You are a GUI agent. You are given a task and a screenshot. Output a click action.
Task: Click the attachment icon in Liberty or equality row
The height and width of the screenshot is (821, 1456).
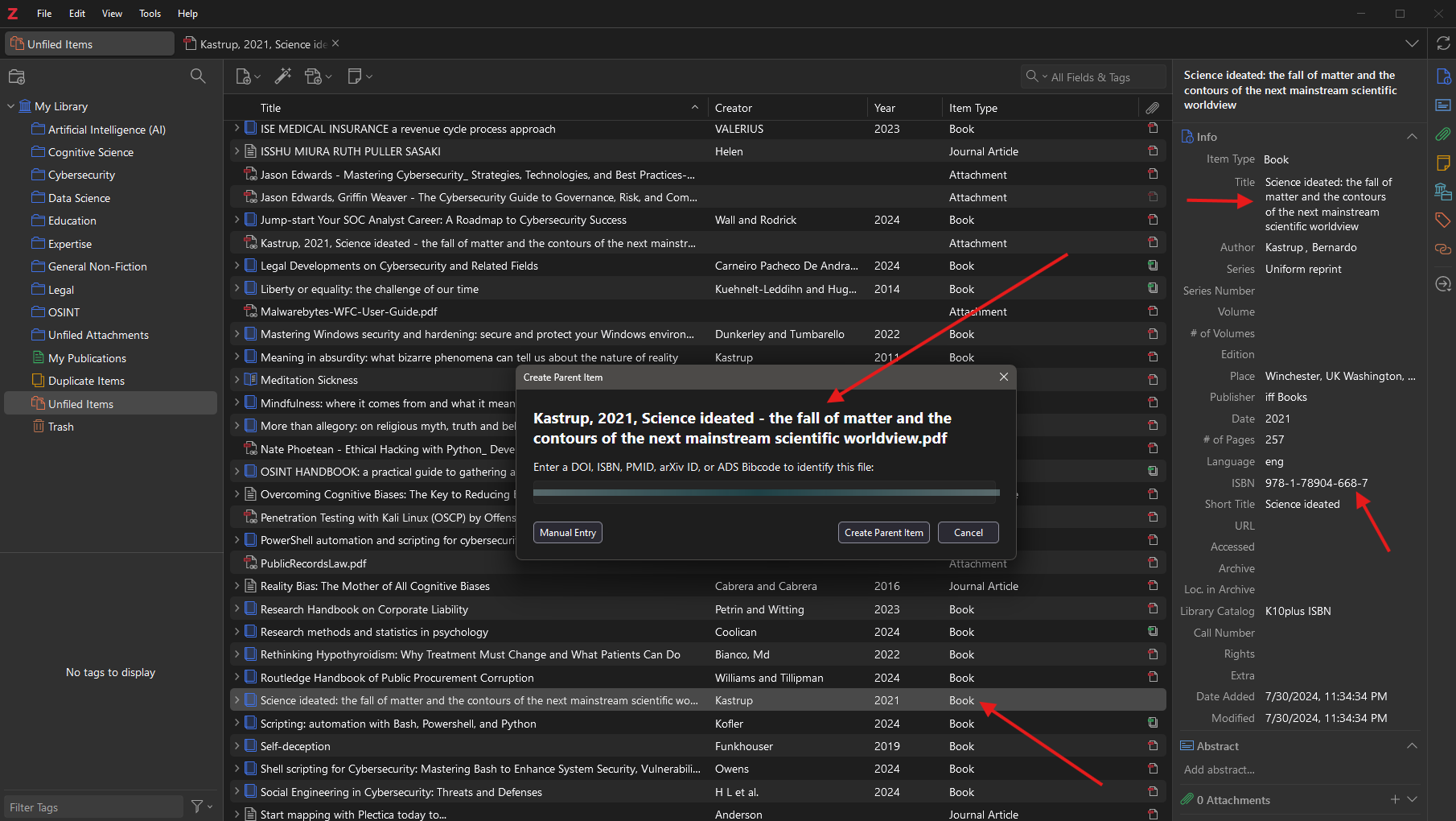[1153, 288]
